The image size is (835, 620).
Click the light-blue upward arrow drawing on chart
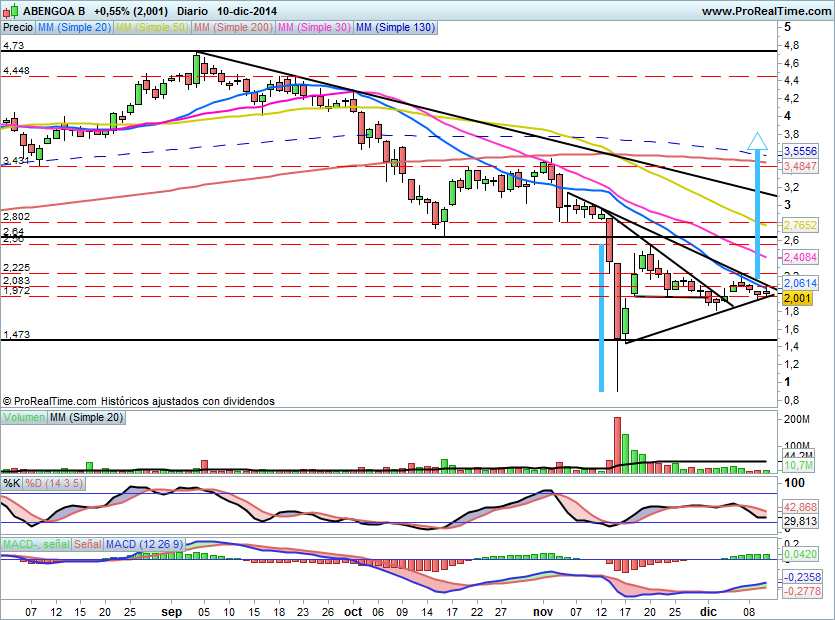coord(757,205)
